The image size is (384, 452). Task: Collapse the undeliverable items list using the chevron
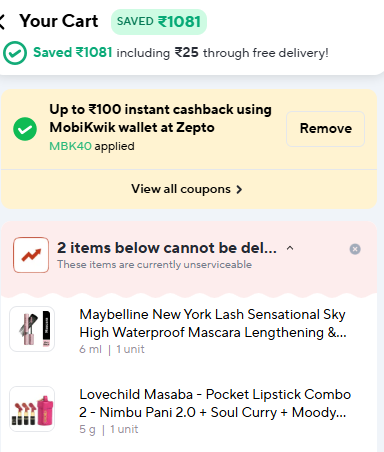(x=290, y=248)
